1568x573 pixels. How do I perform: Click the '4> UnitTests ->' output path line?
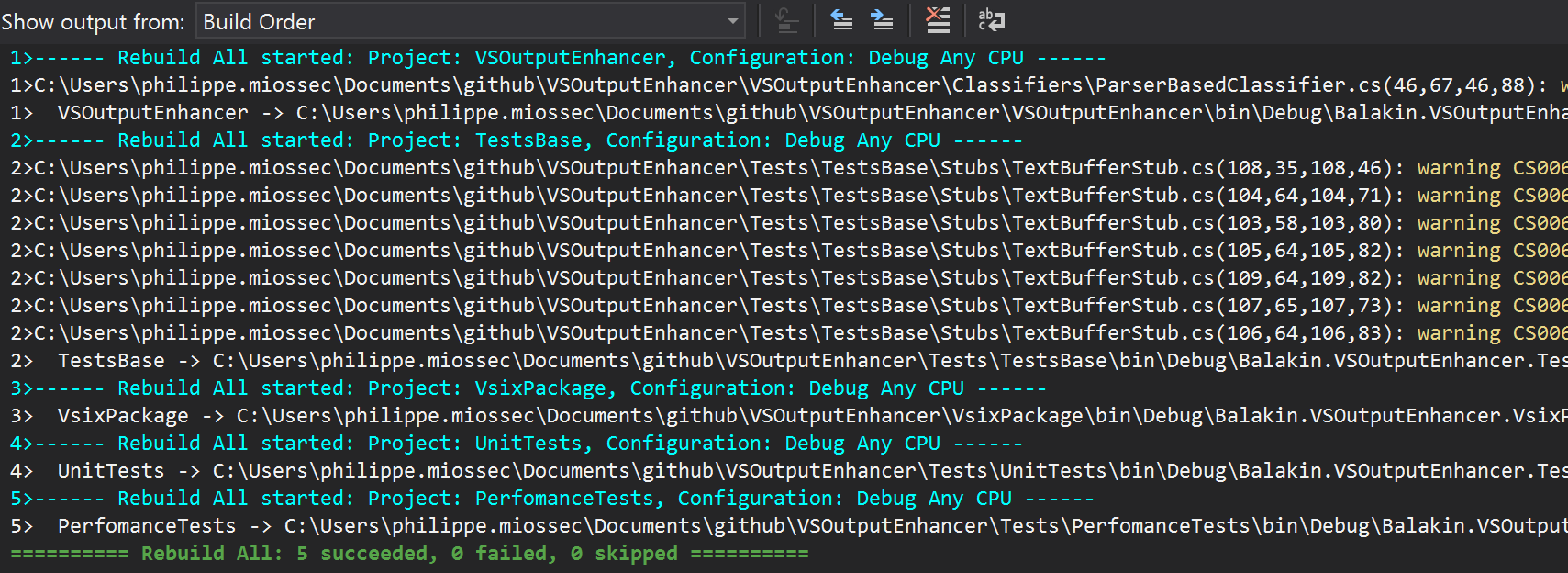click(x=788, y=471)
